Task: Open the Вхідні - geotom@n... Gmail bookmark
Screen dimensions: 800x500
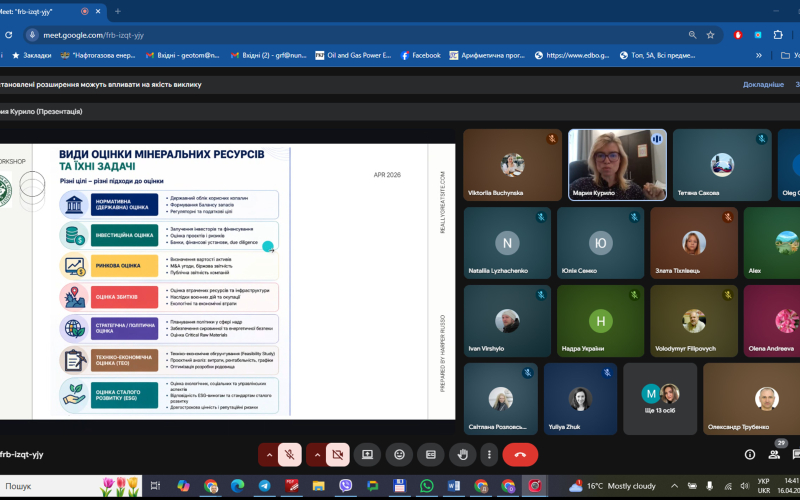Action: pyautogui.click(x=183, y=55)
